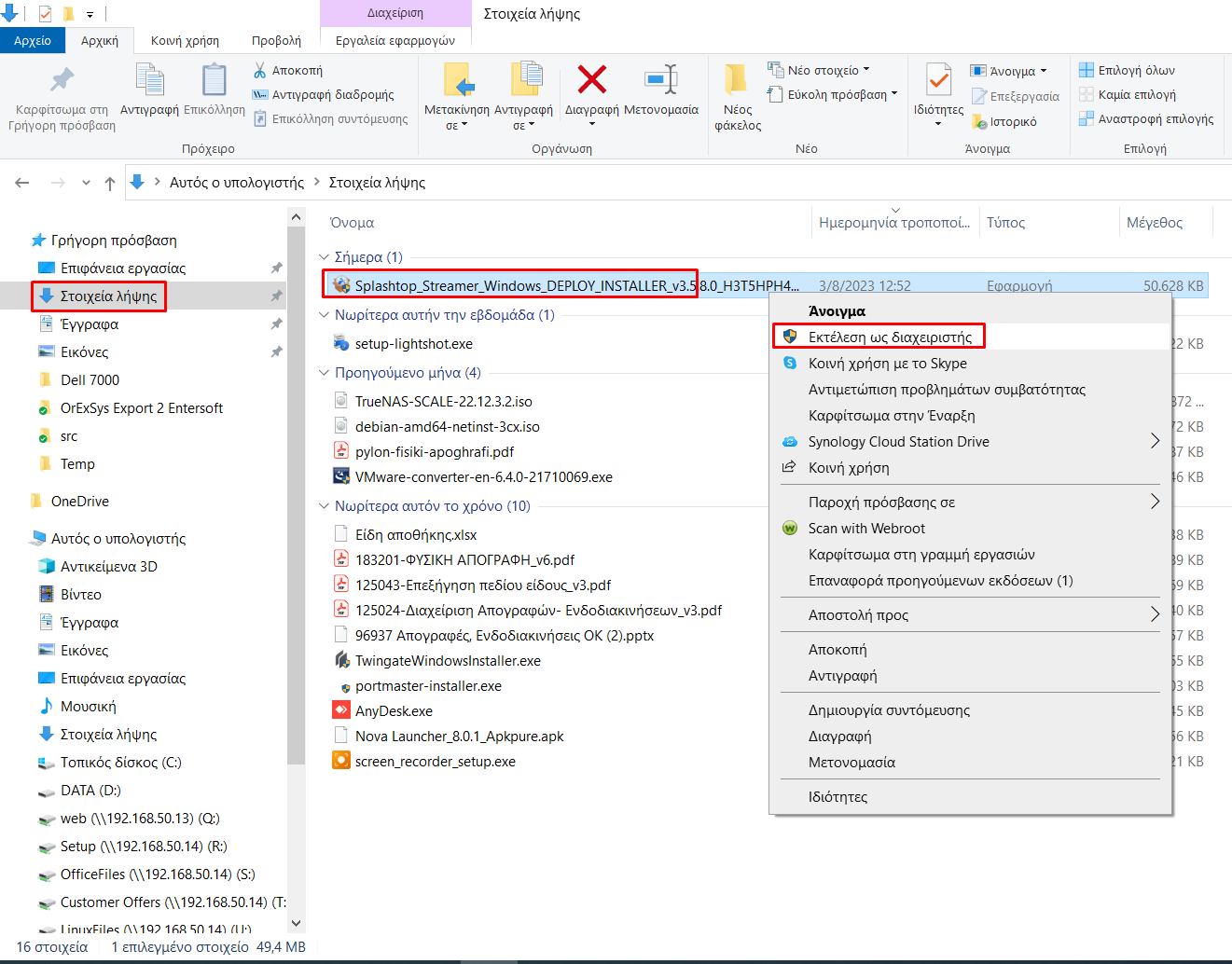Open Μουσική in the navigation pane
Screen dimensions: 1232x964
pos(89,707)
